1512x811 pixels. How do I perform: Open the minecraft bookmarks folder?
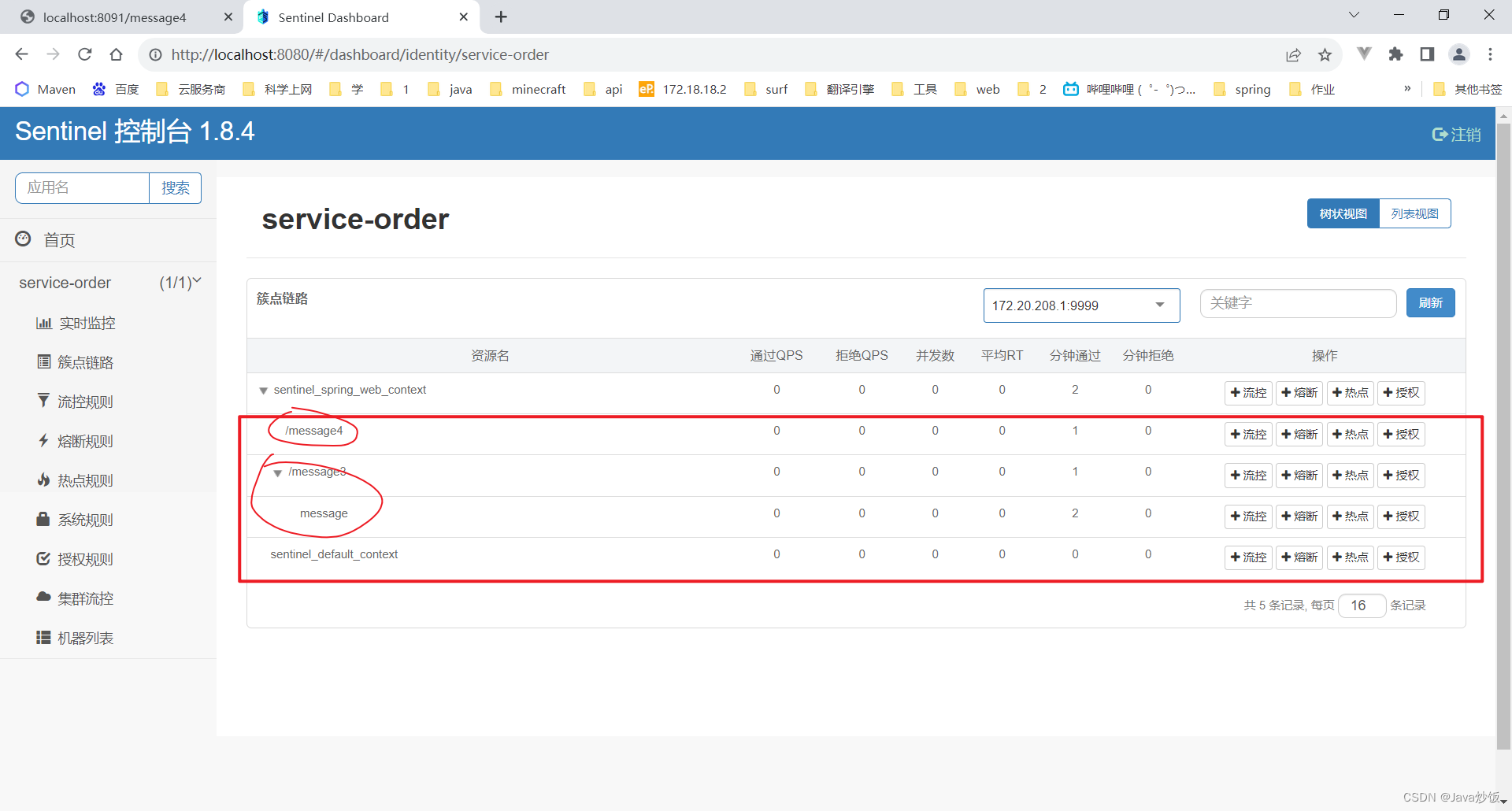pyautogui.click(x=528, y=89)
